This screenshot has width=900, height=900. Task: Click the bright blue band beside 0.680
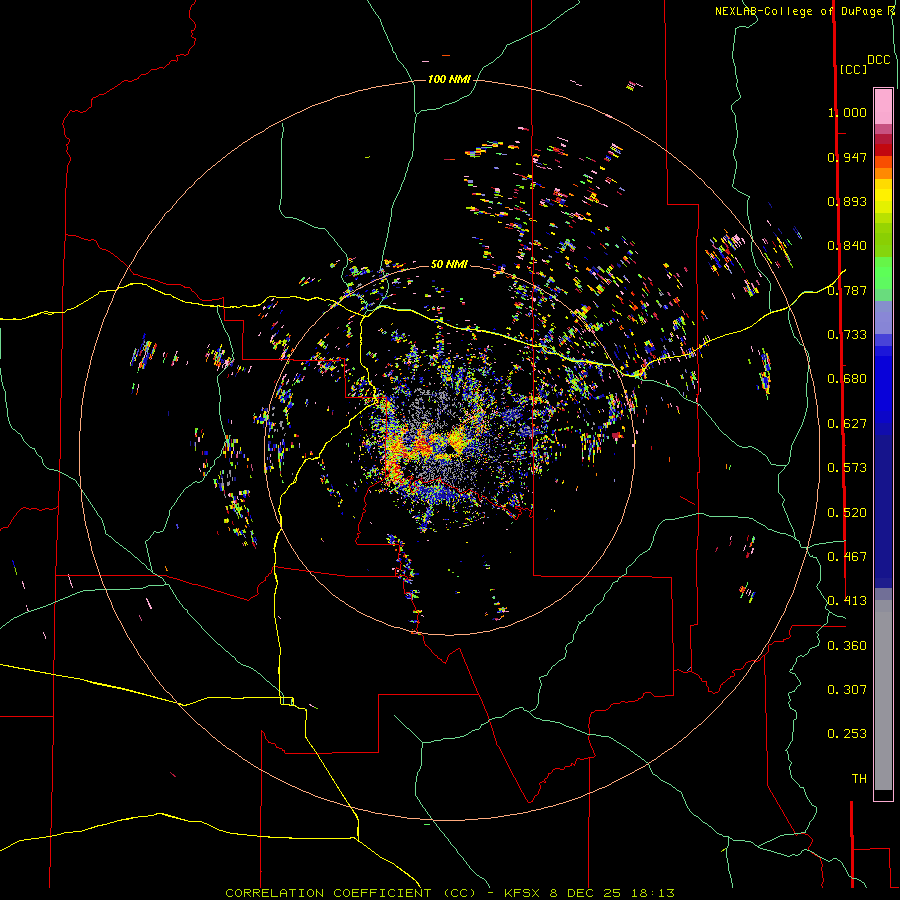[883, 385]
